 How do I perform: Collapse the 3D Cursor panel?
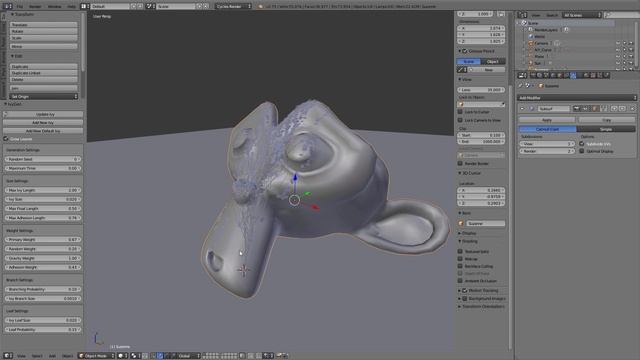[469, 173]
